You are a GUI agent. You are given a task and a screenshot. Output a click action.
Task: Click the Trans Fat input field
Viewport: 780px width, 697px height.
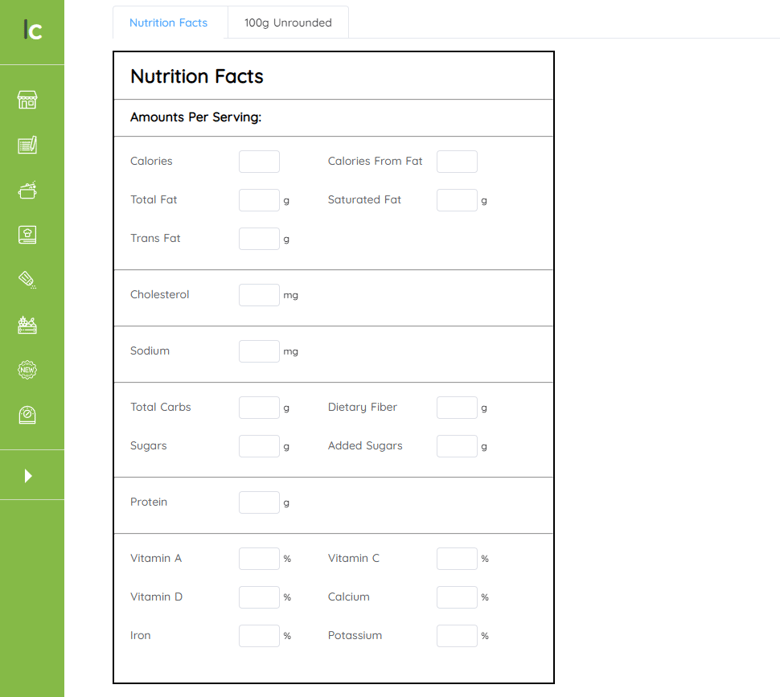pyautogui.click(x=259, y=239)
